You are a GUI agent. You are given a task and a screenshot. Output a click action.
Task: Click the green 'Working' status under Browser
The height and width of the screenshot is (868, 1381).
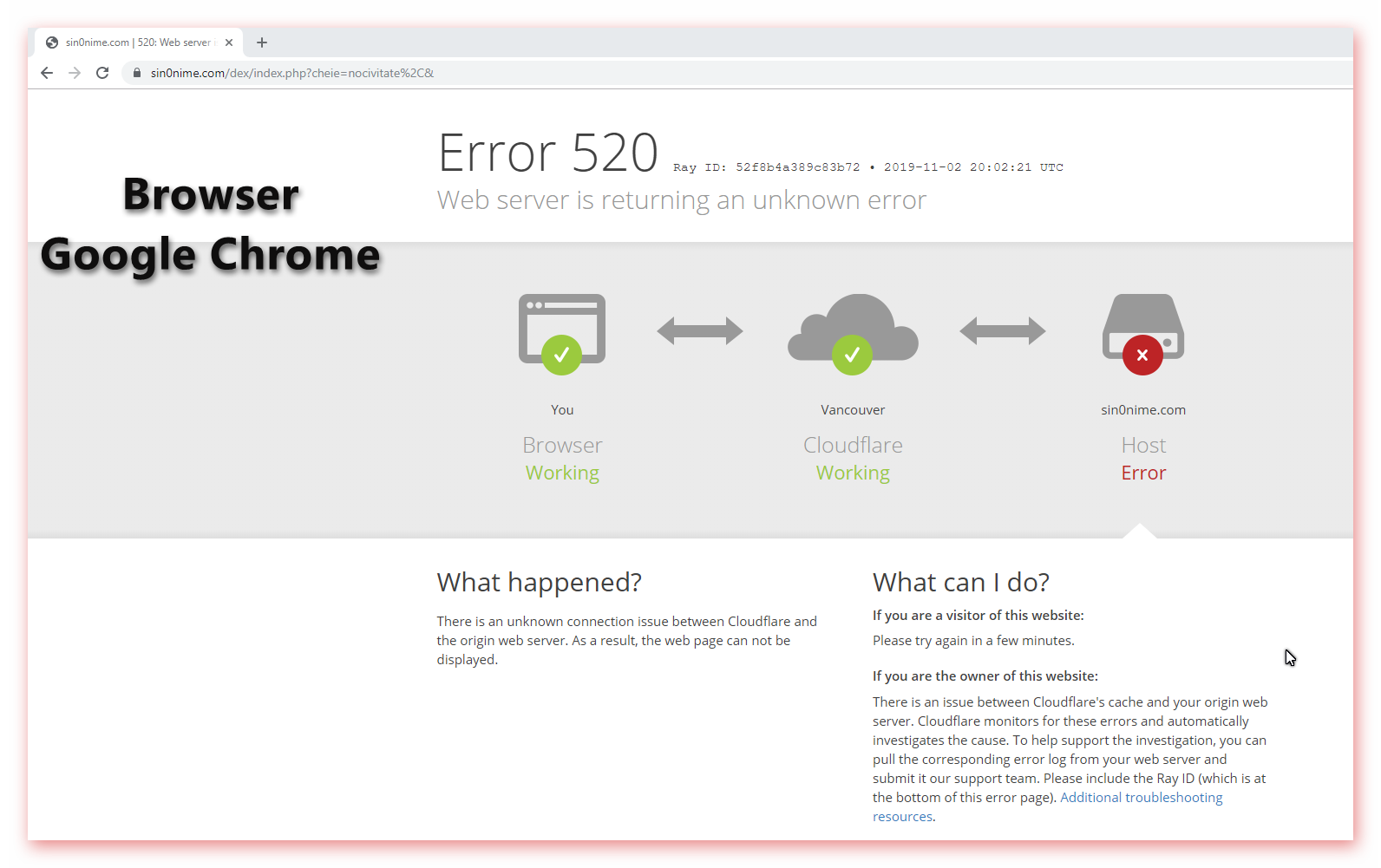point(562,473)
